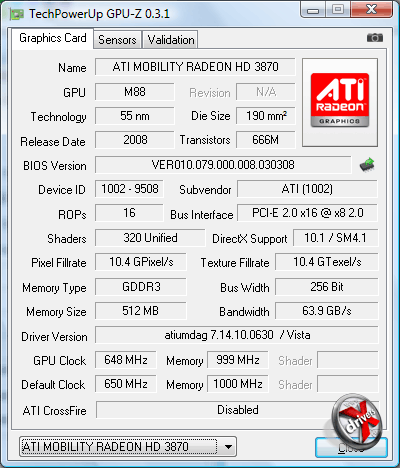Image resolution: width=400 pixels, height=468 pixels.
Task: Click the Pixel Fillrate label
Action: (x=59, y=263)
